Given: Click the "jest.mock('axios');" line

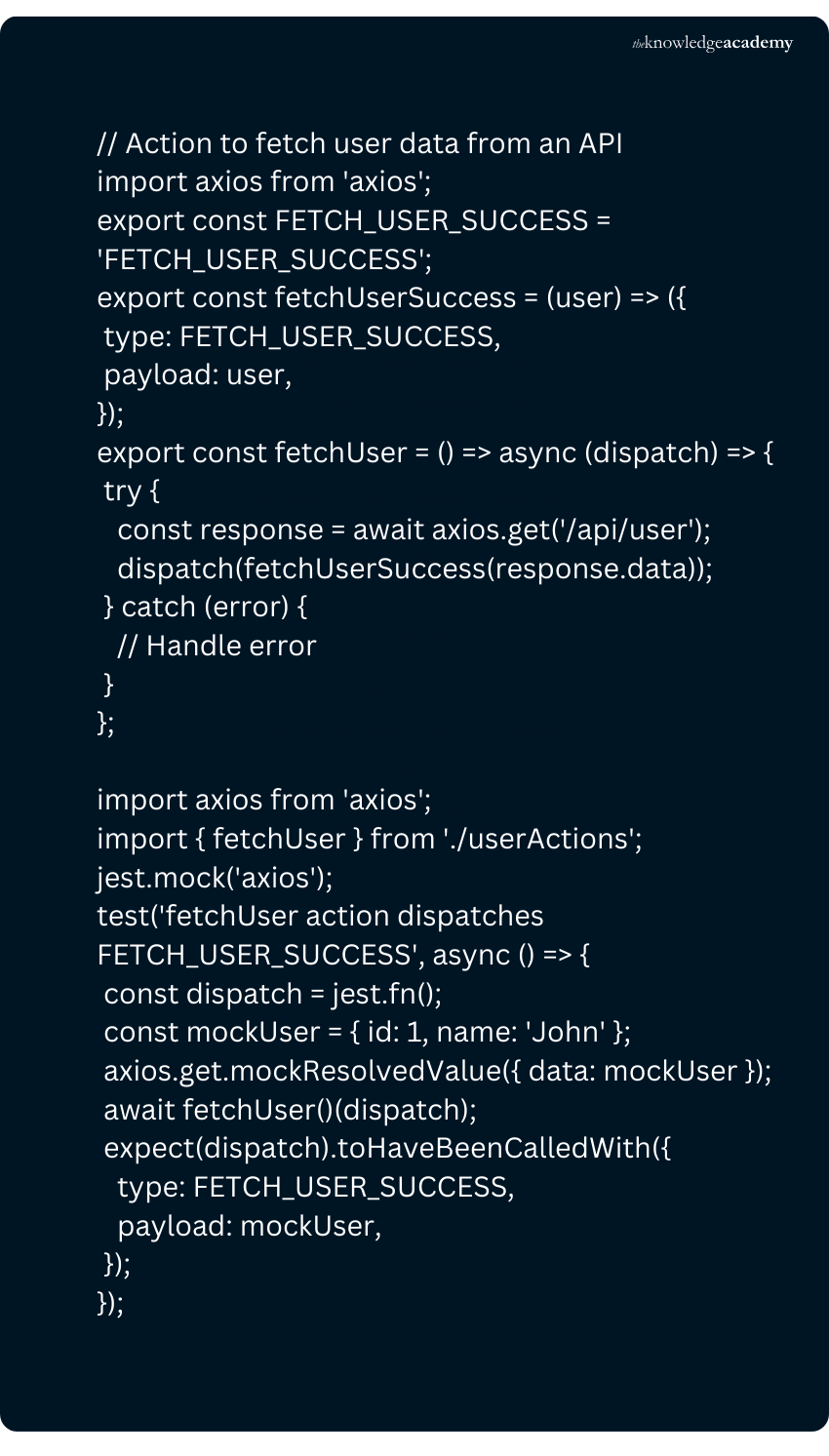Looking at the screenshot, I should point(215,878).
